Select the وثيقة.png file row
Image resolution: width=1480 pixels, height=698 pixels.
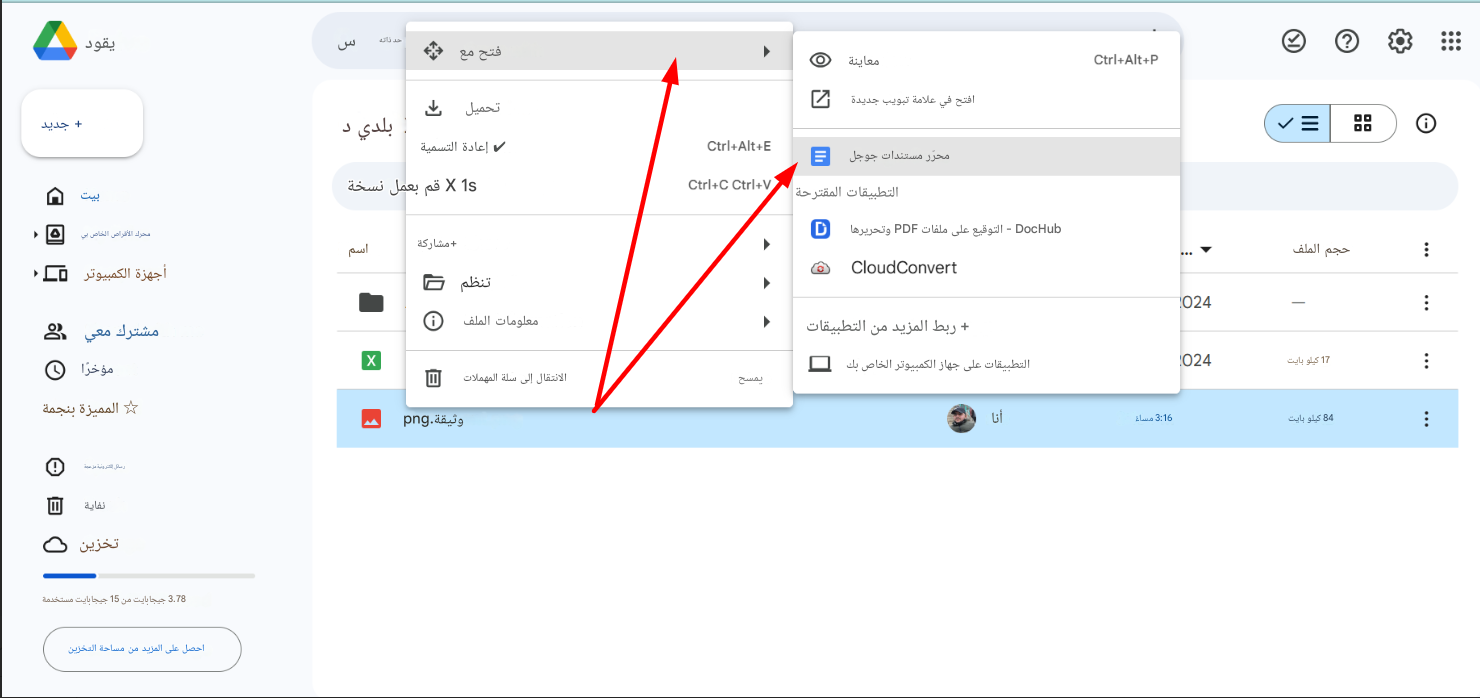pos(700,419)
